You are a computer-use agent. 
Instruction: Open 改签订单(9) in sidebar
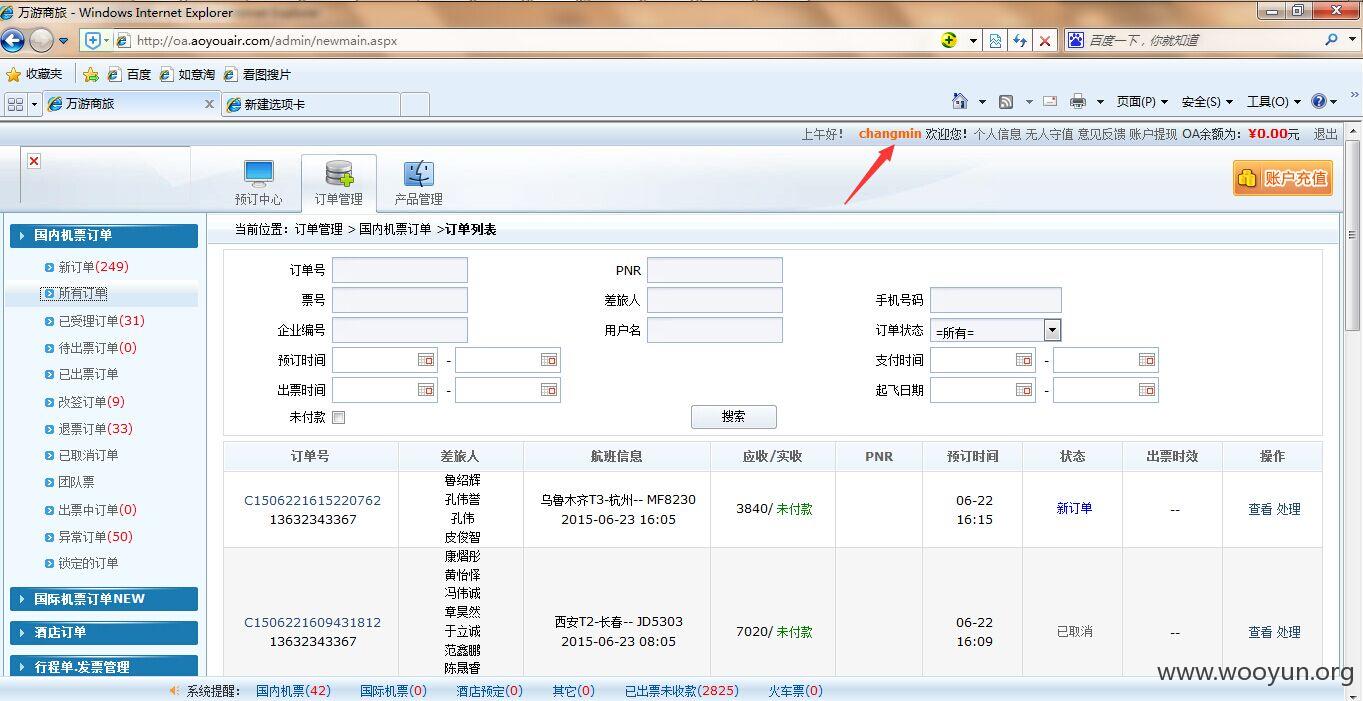(x=91, y=402)
